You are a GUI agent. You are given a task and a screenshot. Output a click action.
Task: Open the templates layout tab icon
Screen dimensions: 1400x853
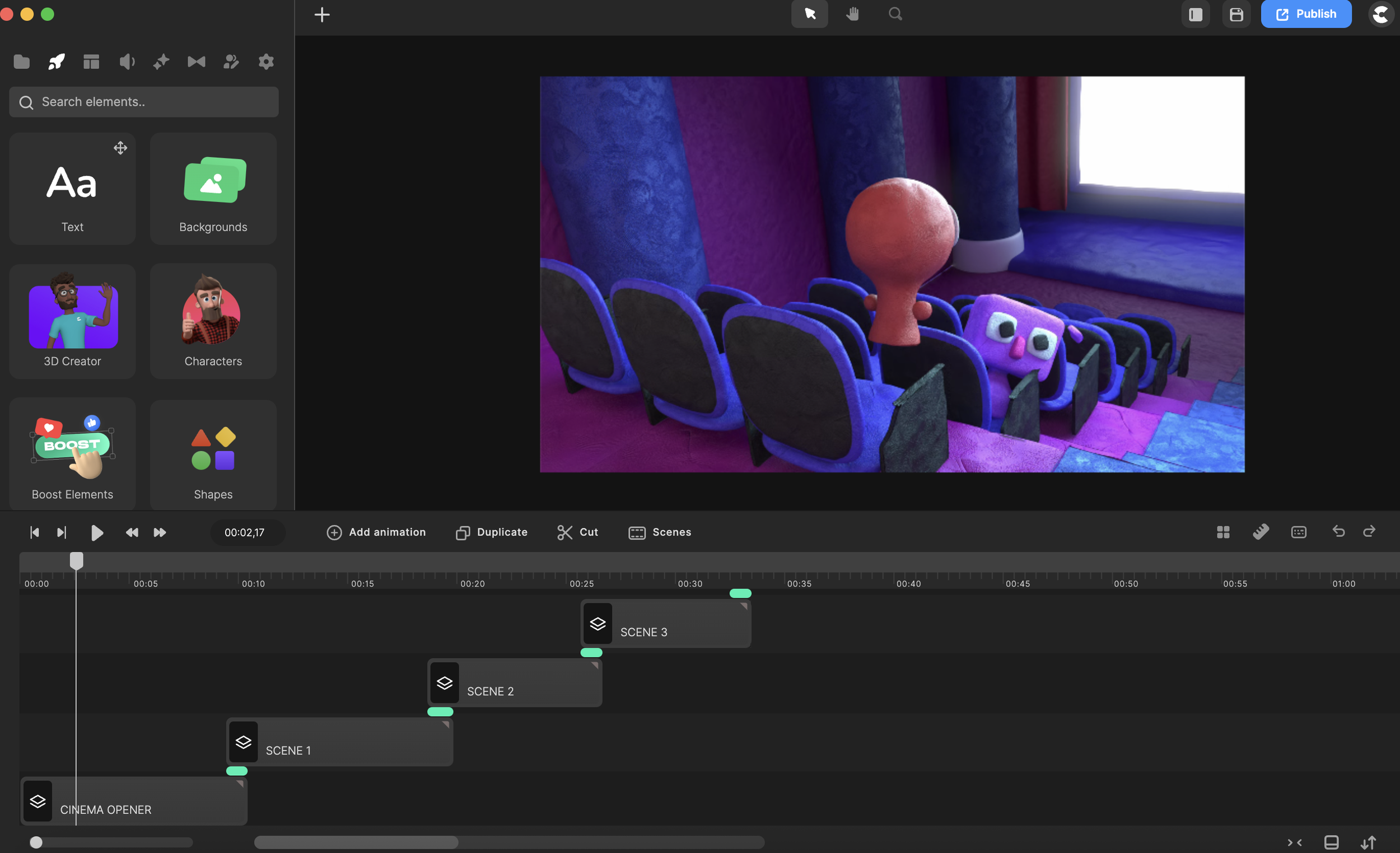click(x=91, y=62)
